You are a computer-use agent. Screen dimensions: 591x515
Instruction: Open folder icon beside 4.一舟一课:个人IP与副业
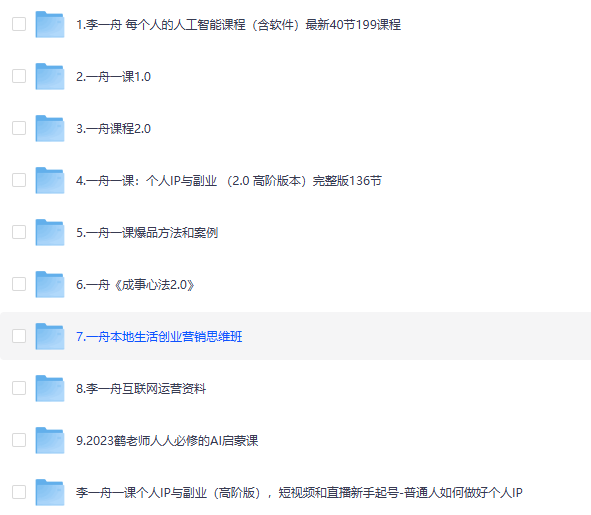coord(50,181)
